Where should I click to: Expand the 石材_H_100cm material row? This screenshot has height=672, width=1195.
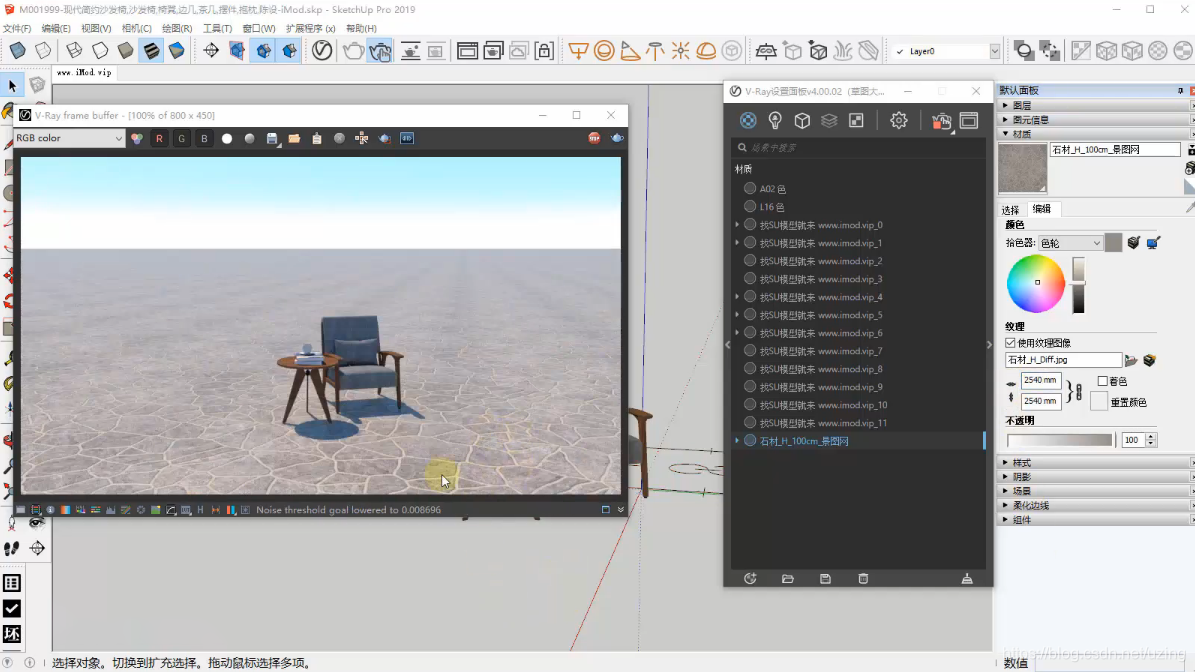737,440
